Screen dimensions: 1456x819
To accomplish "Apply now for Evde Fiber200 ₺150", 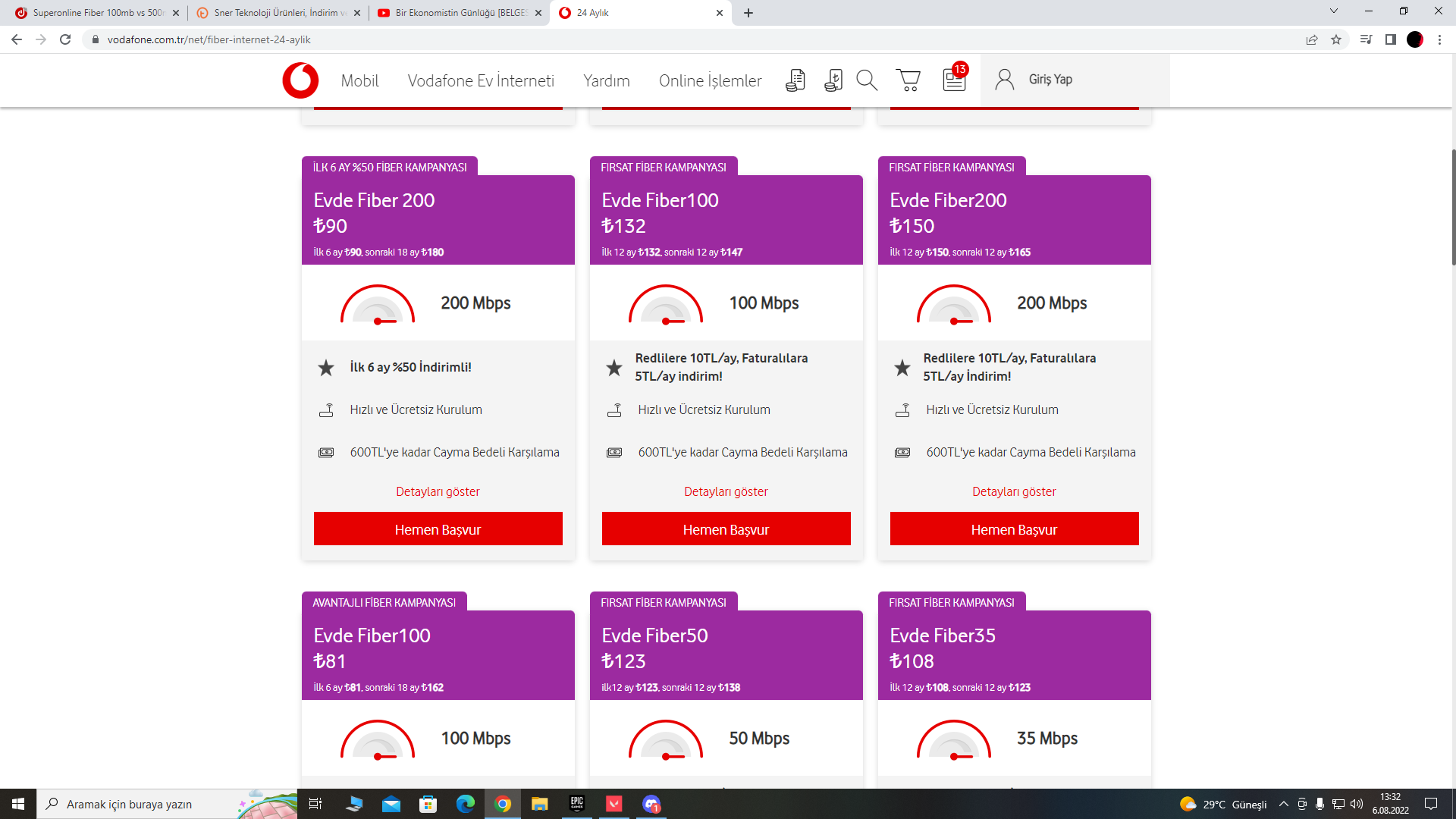I will pyautogui.click(x=1015, y=529).
